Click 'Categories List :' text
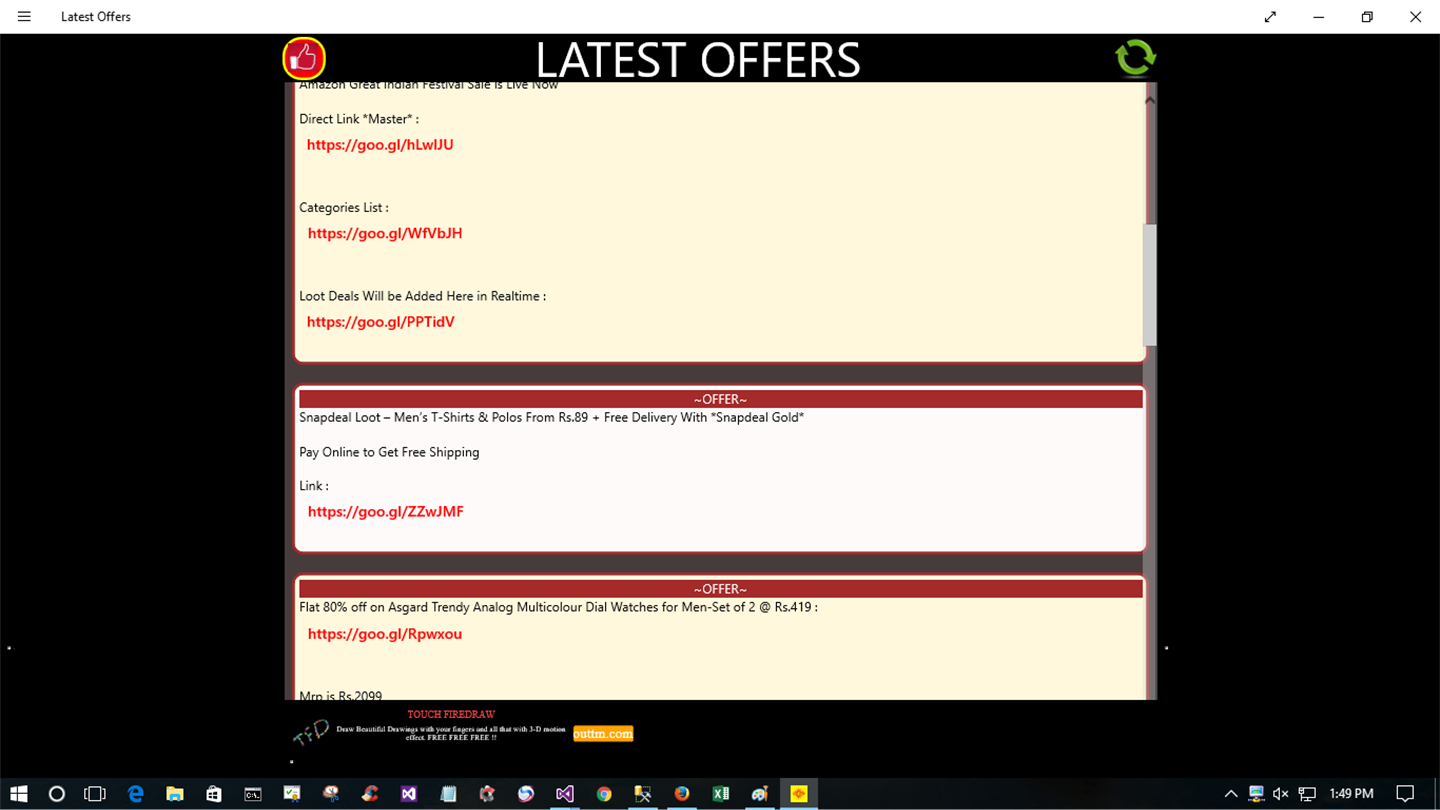Screen dimensions: 1440x810 (344, 208)
